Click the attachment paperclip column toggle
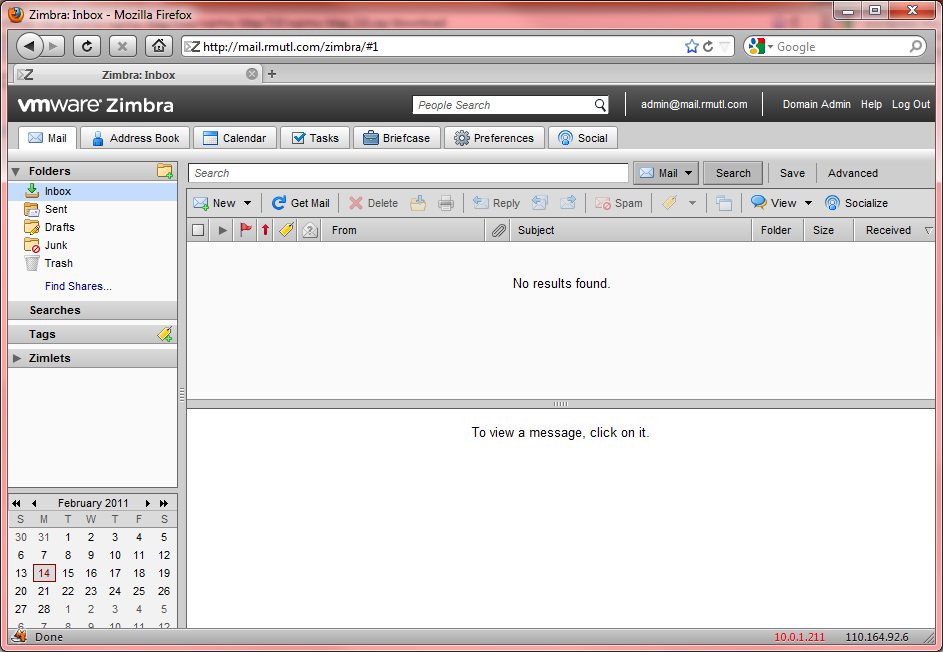This screenshot has width=943, height=652. (497, 230)
